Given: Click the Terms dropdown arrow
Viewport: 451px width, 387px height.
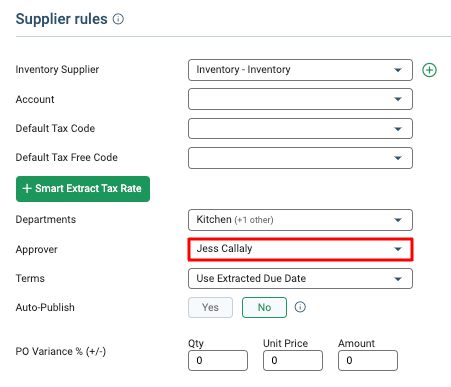Looking at the screenshot, I should coord(398,279).
